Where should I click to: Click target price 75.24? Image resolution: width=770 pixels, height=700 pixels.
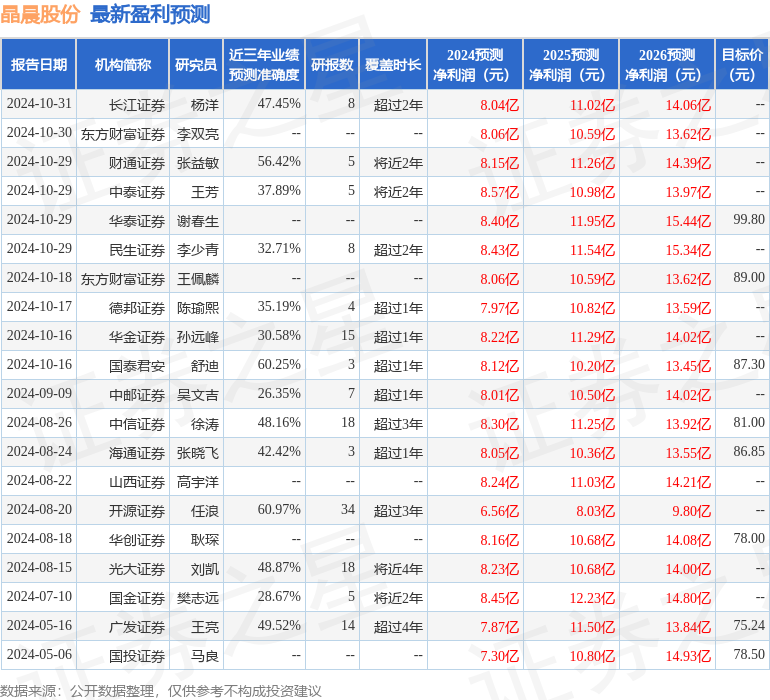(x=749, y=625)
